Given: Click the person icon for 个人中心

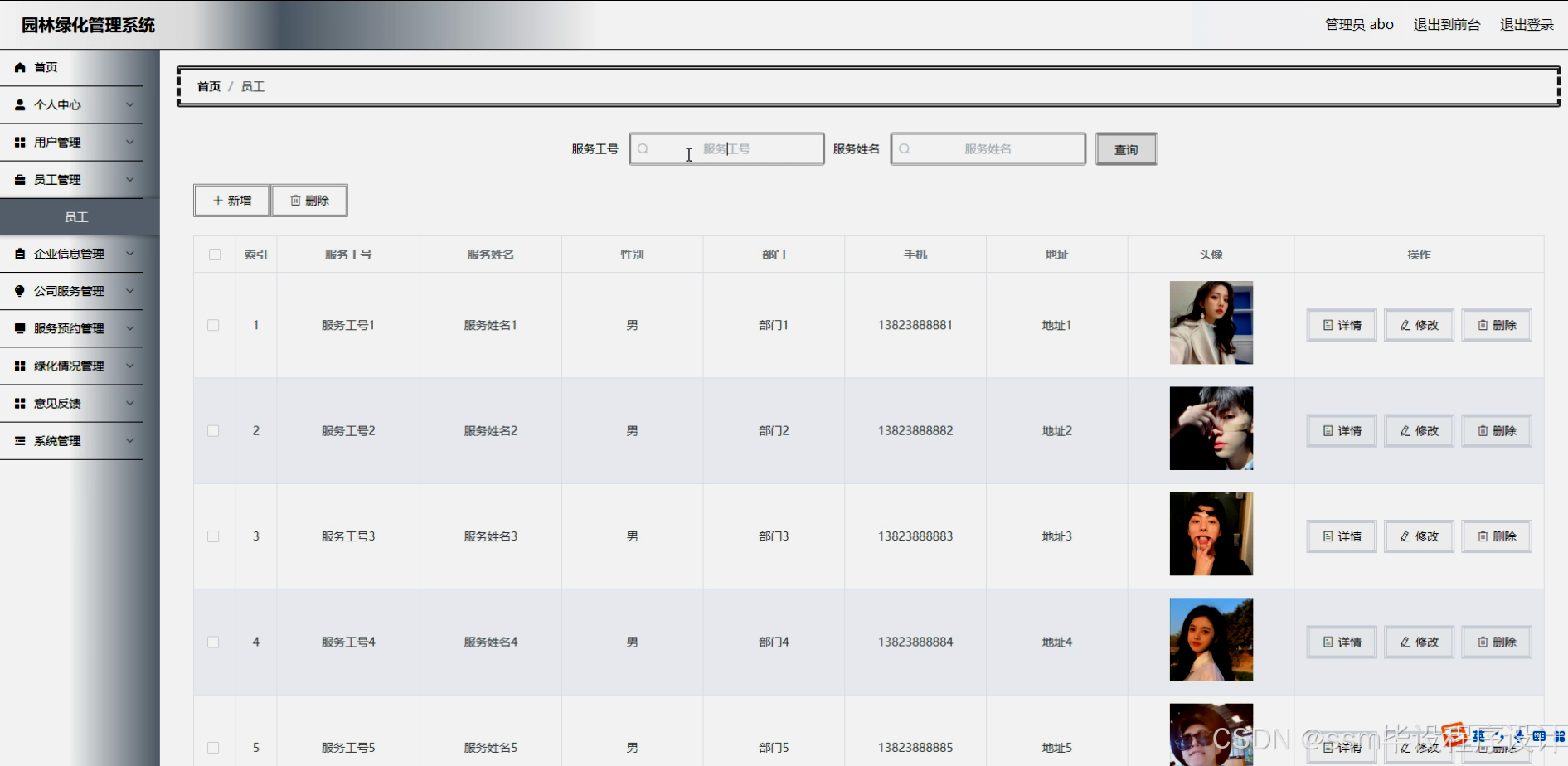Looking at the screenshot, I should pyautogui.click(x=20, y=105).
